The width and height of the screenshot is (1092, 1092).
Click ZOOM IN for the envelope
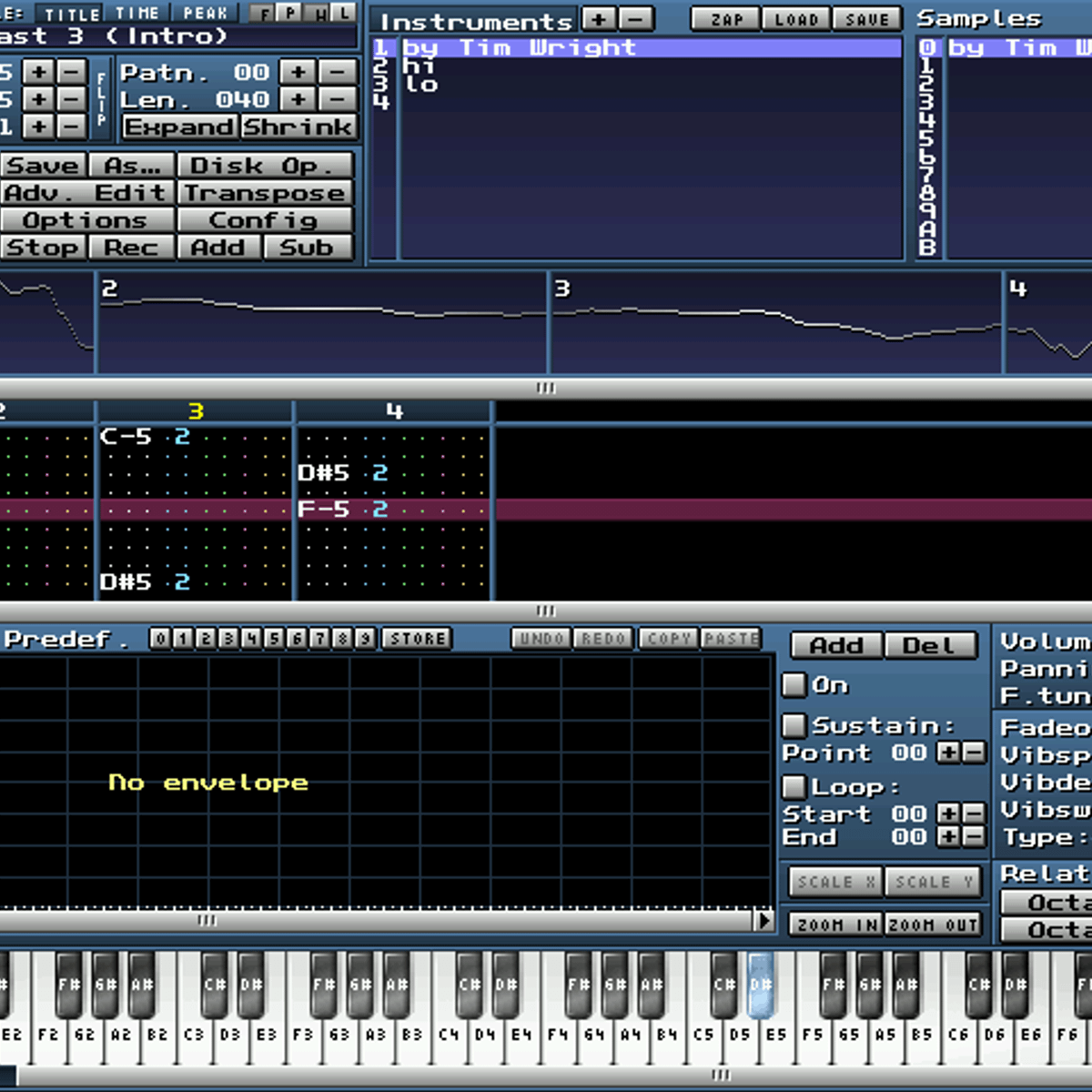(836, 925)
